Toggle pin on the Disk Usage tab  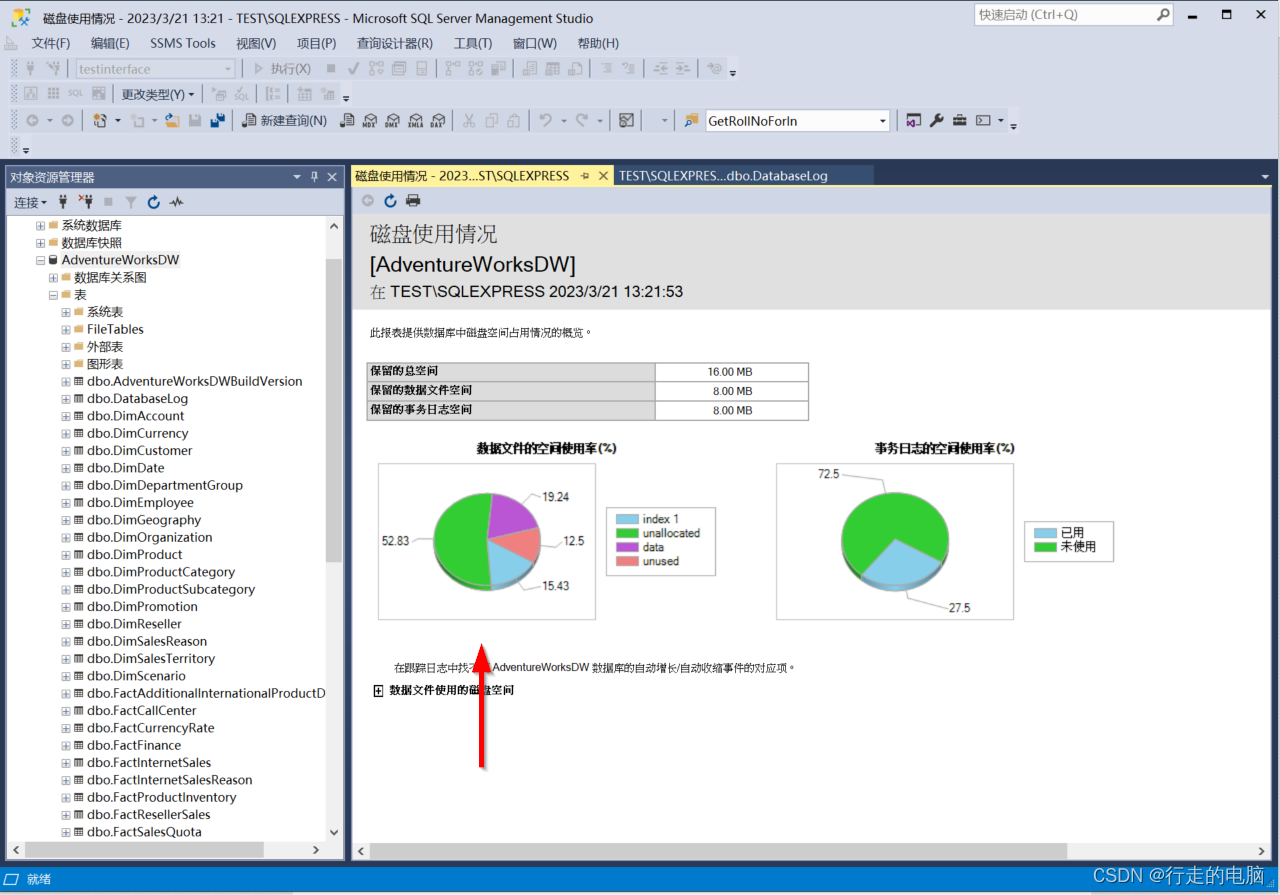point(585,176)
